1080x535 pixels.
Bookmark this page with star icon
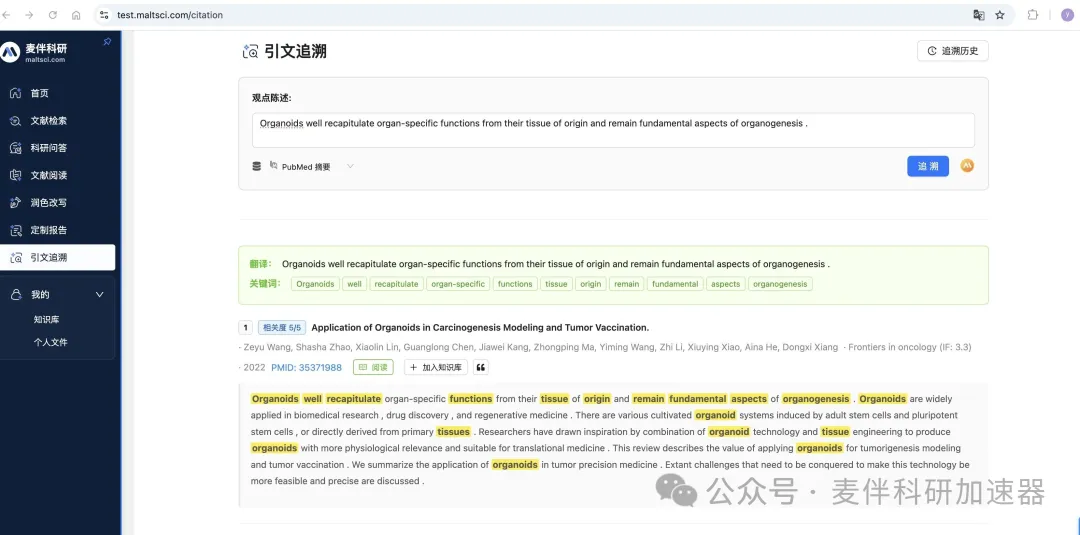pos(1000,15)
